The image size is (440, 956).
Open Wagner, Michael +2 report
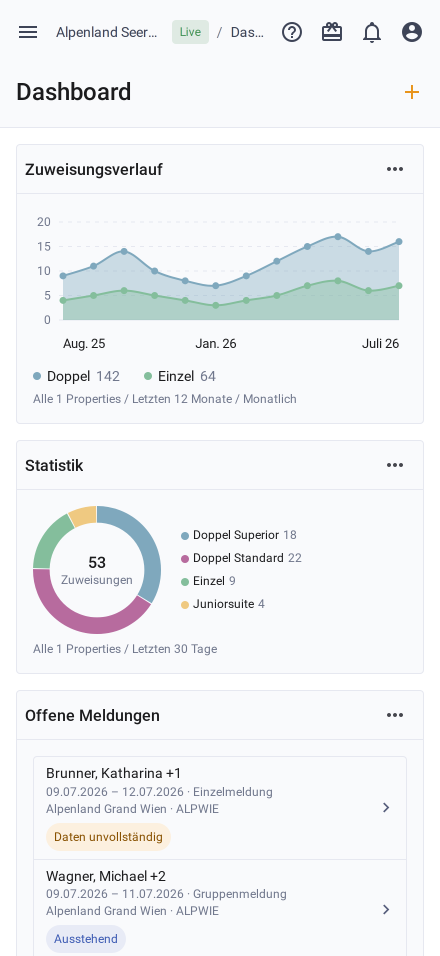pos(220,908)
